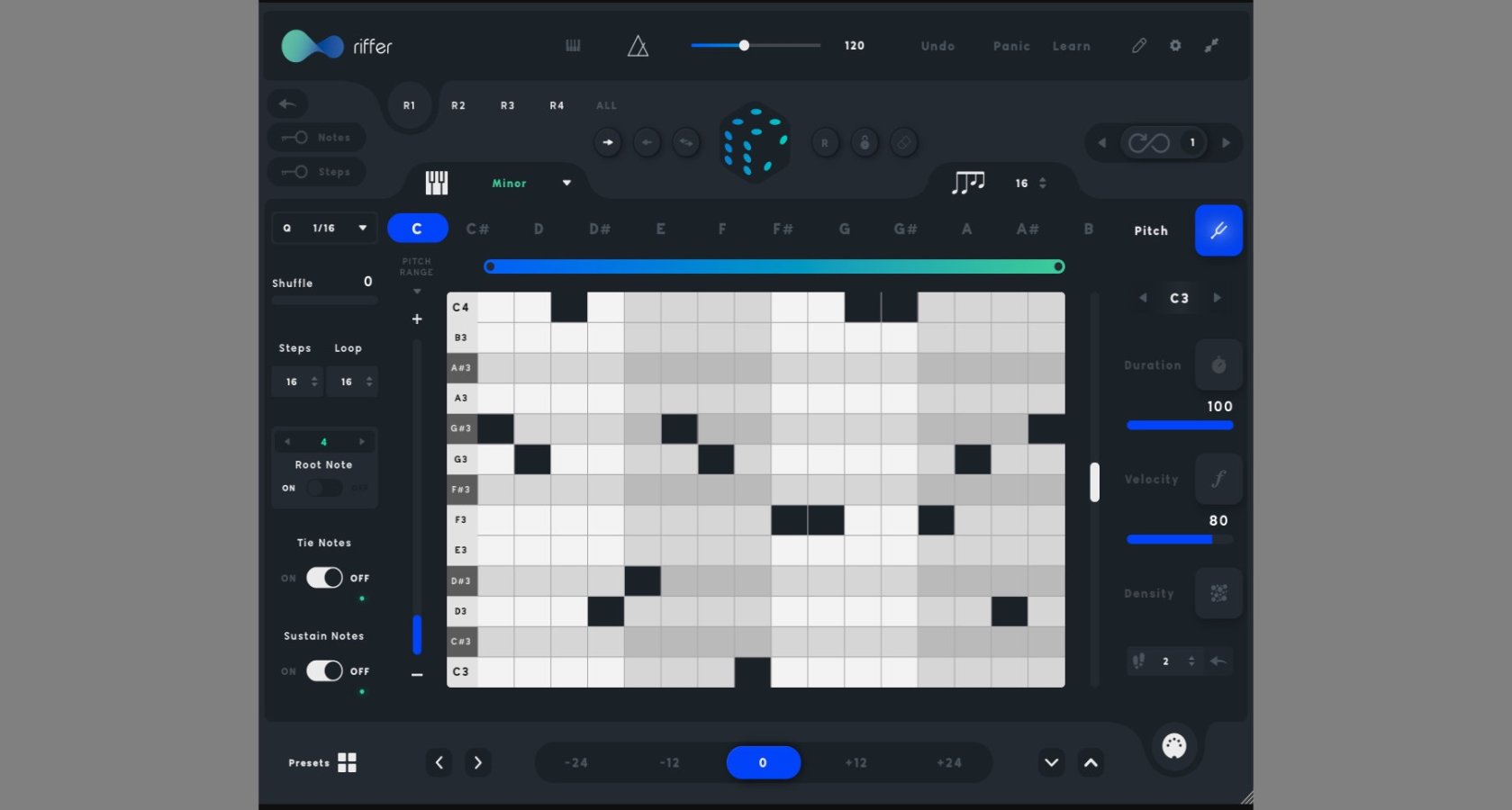The width and height of the screenshot is (1512, 810).
Task: Click the infinity loop icon
Action: click(1149, 143)
